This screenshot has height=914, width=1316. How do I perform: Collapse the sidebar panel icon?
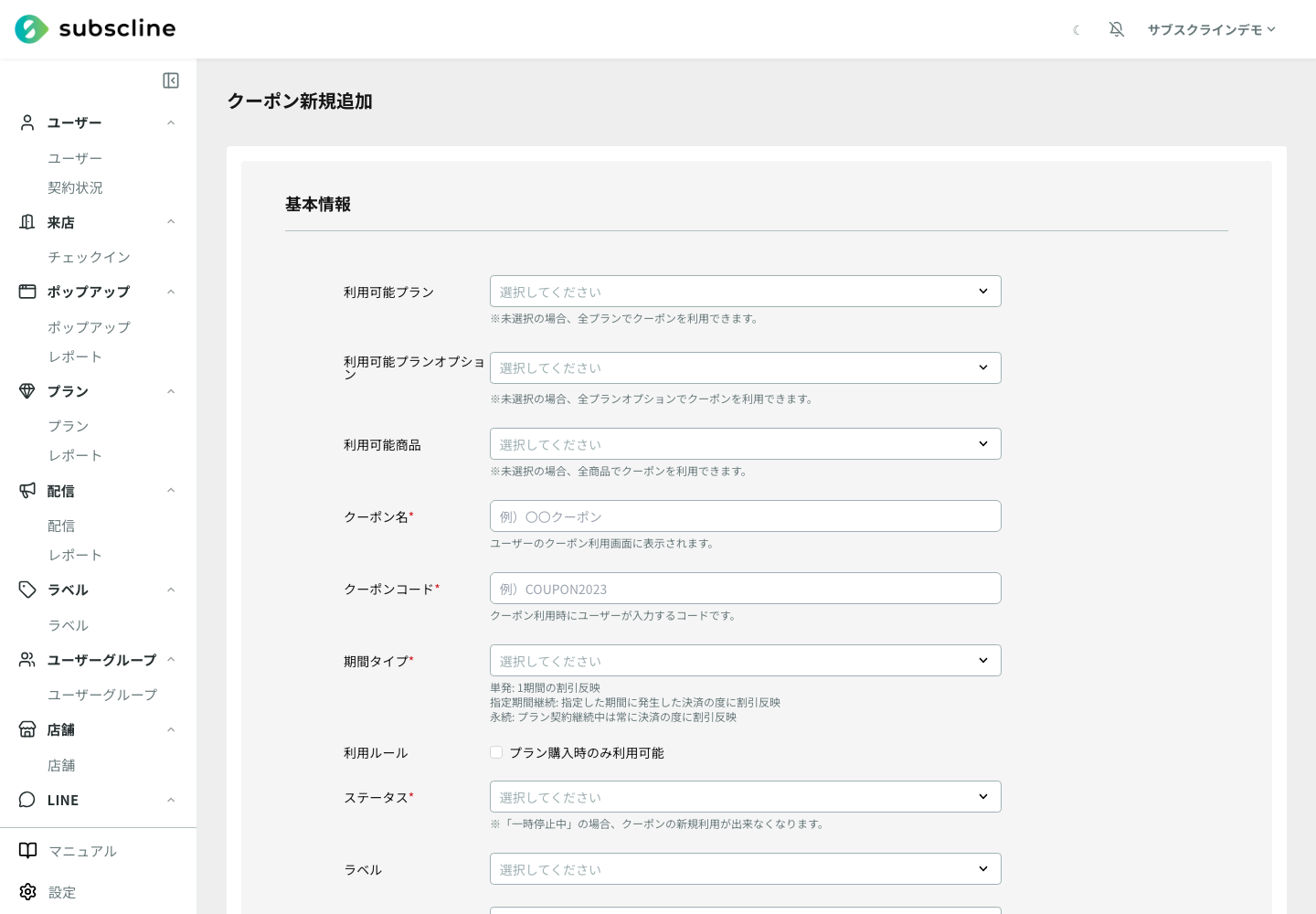click(x=171, y=80)
